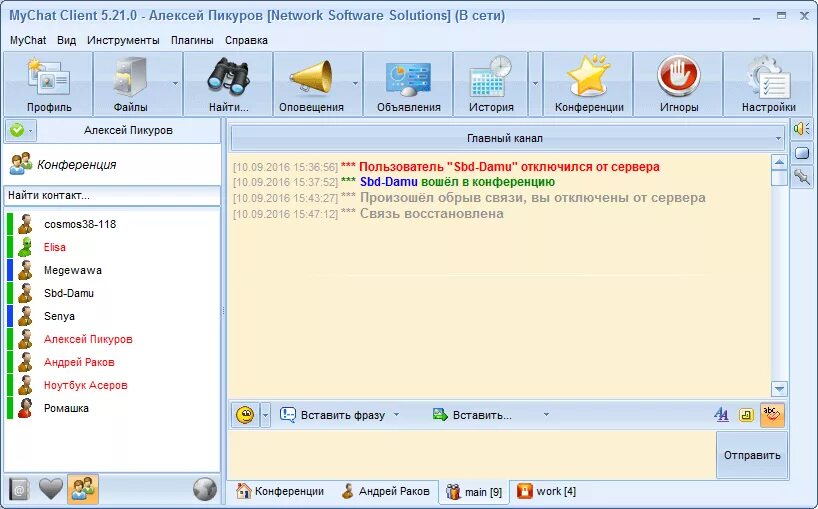The height and width of the screenshot is (509, 818).
Task: Expand the Вставить фразу dropdown arrow
Action: pos(396,415)
